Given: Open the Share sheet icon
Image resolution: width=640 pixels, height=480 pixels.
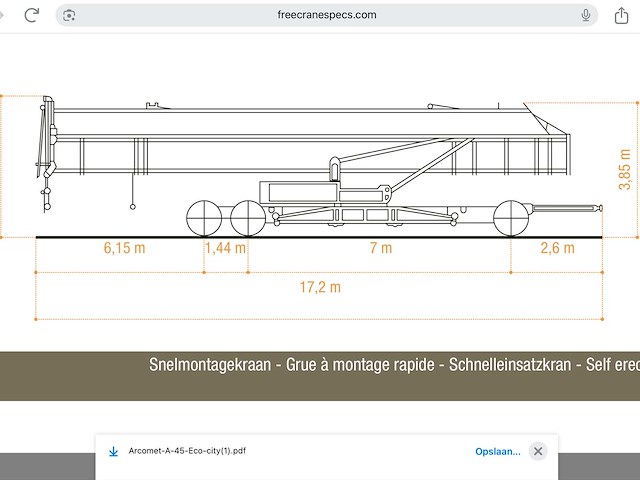Looking at the screenshot, I should pyautogui.click(x=620, y=15).
